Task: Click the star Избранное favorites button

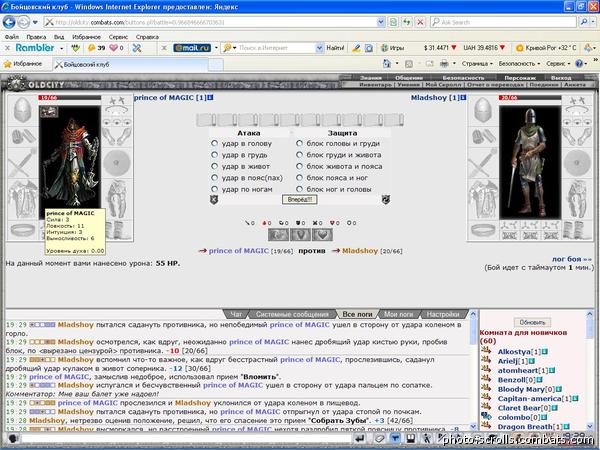Action: point(23,64)
